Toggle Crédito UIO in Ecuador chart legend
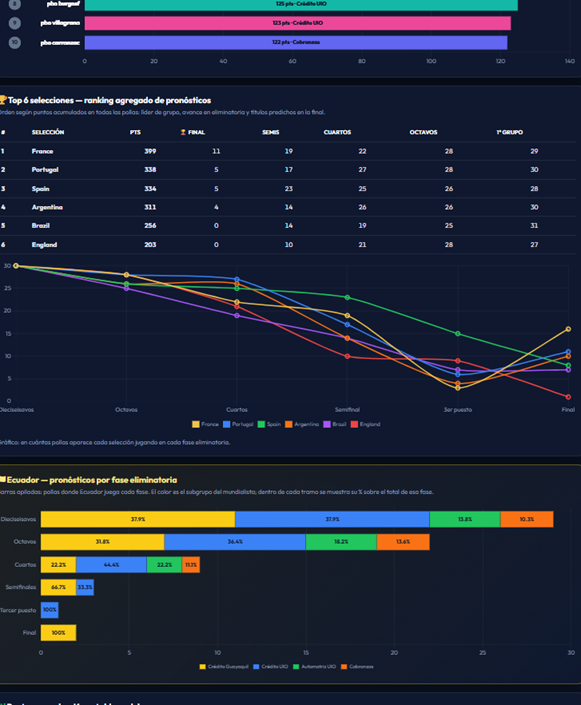Screen dimensions: 581x705 (x=270, y=666)
